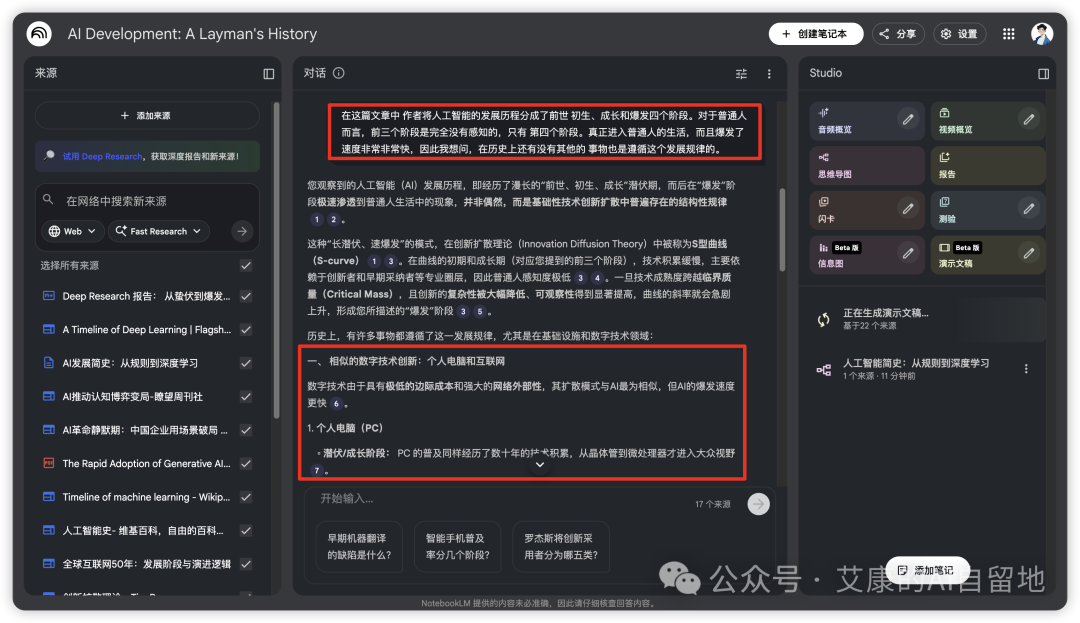This screenshot has width=1080, height=623.
Task: Edit the 音频概览 tile with pencil icon
Action: click(908, 120)
